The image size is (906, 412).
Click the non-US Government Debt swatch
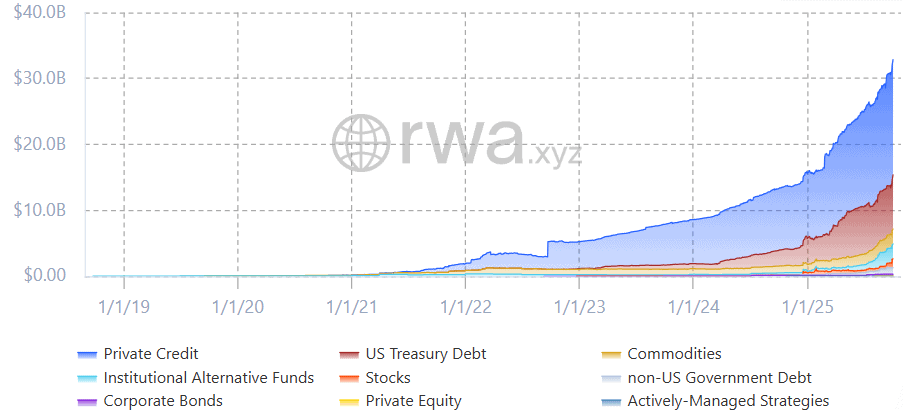612,378
